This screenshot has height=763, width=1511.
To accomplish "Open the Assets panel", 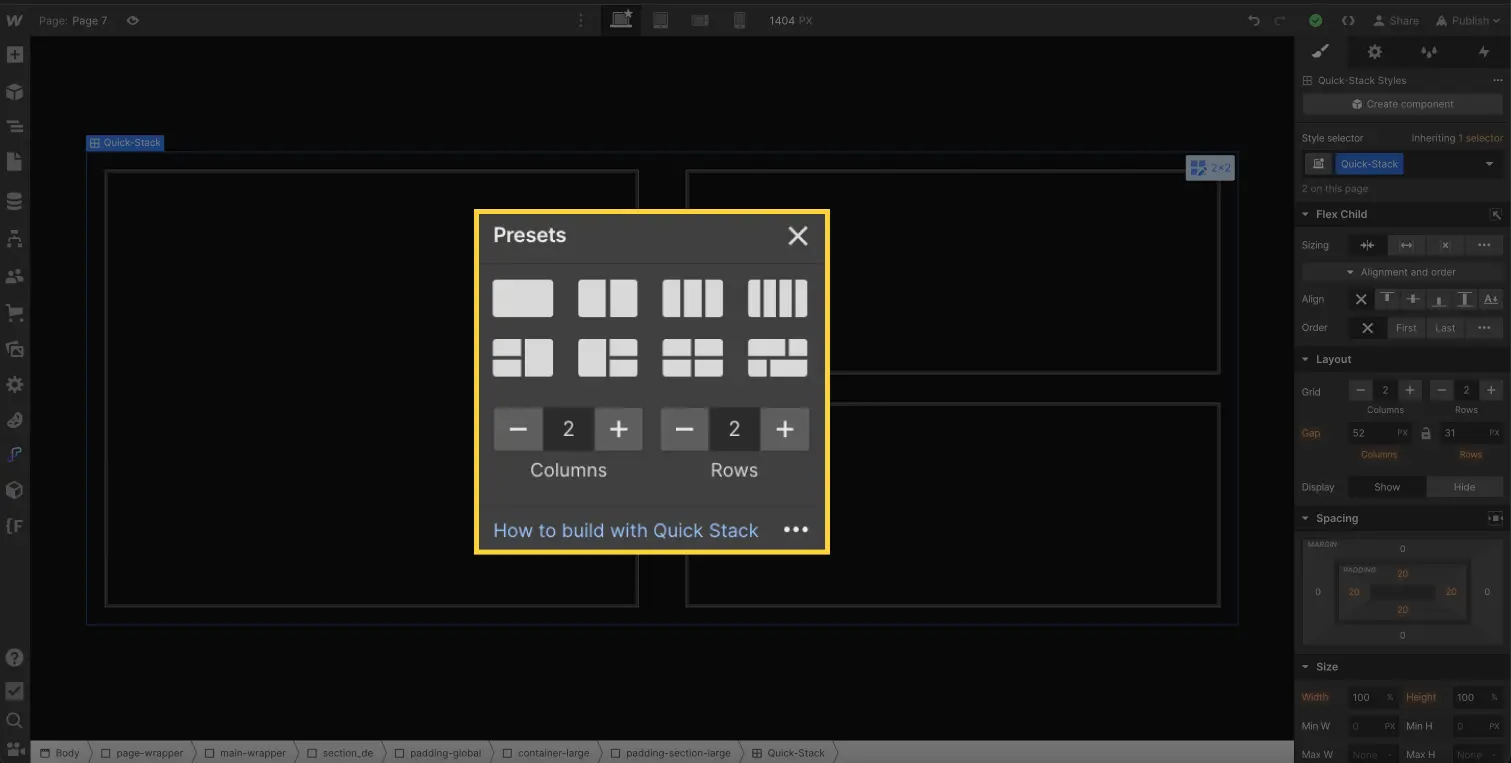I will tap(15, 349).
